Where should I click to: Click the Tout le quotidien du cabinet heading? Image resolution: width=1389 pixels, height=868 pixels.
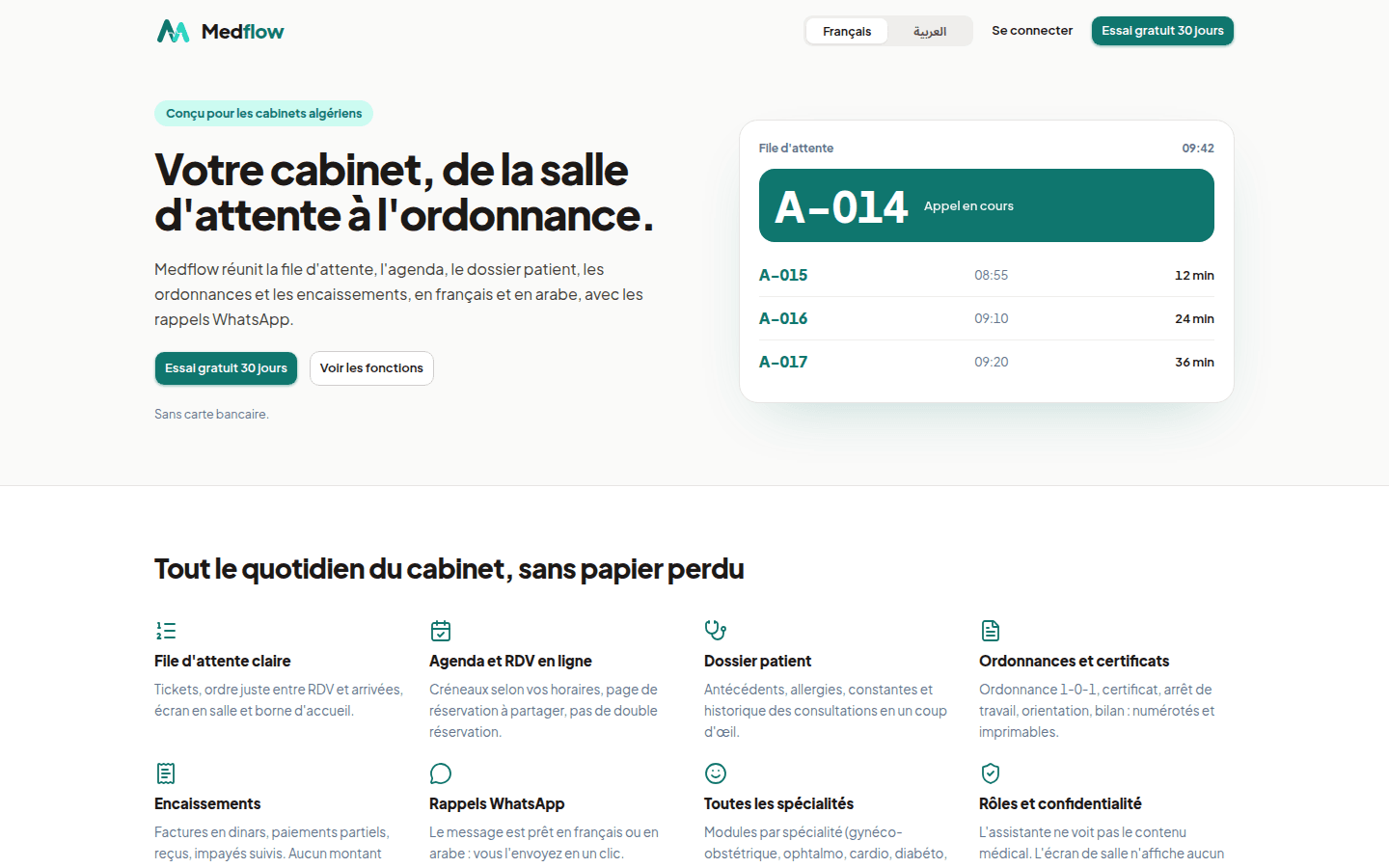tap(449, 569)
